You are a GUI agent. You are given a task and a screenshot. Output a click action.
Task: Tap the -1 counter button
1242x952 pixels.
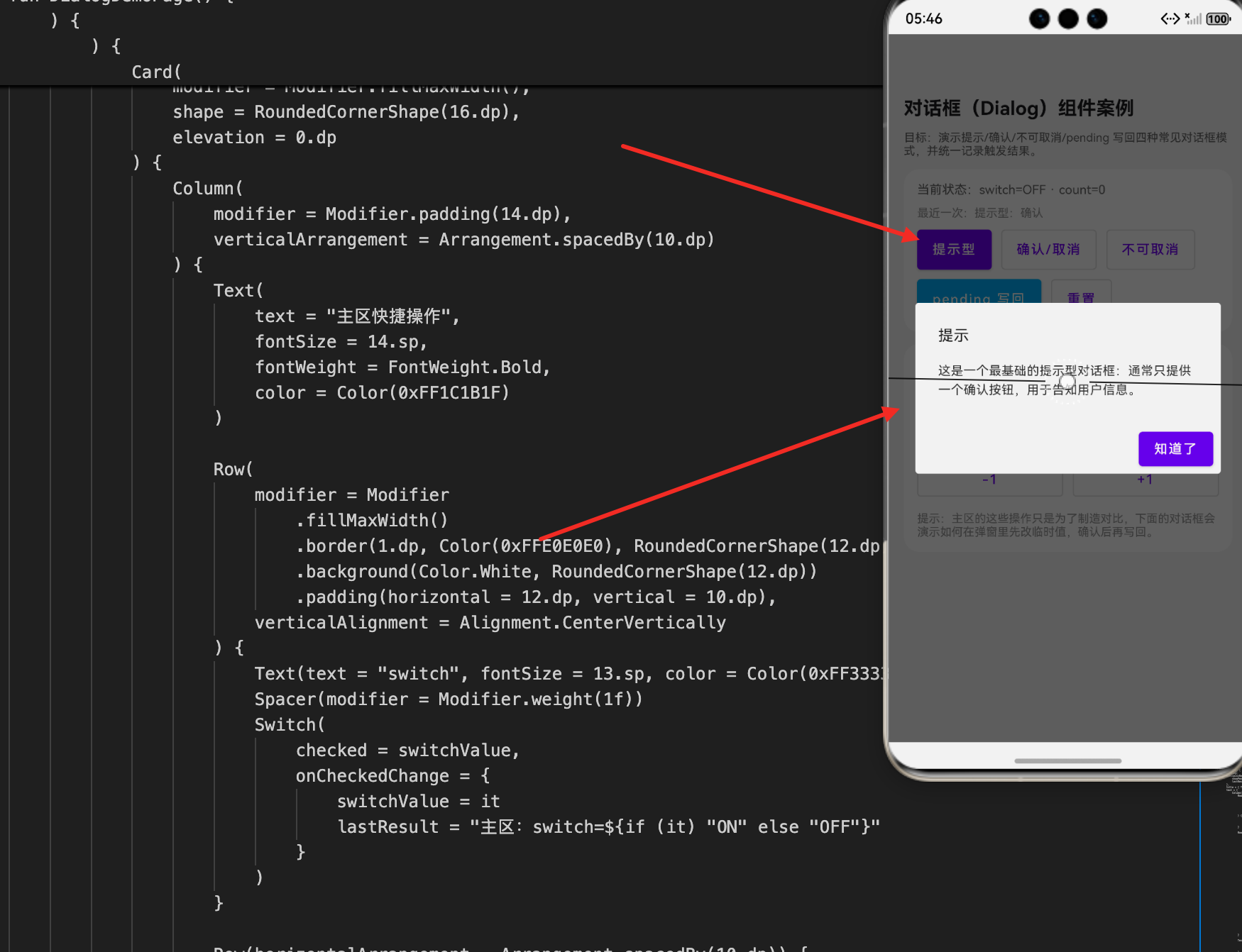pos(989,483)
